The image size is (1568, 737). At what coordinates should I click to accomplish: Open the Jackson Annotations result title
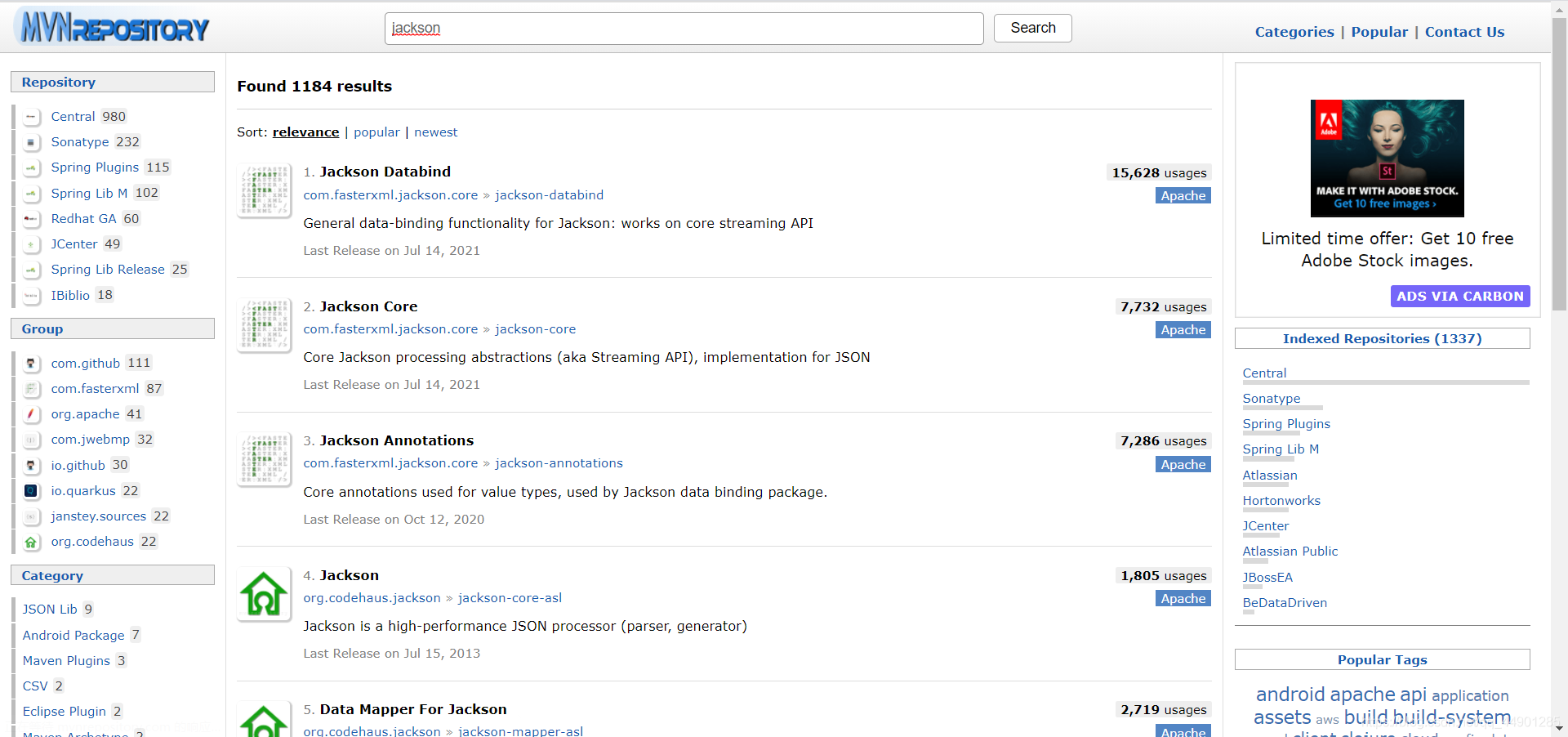[x=396, y=440]
